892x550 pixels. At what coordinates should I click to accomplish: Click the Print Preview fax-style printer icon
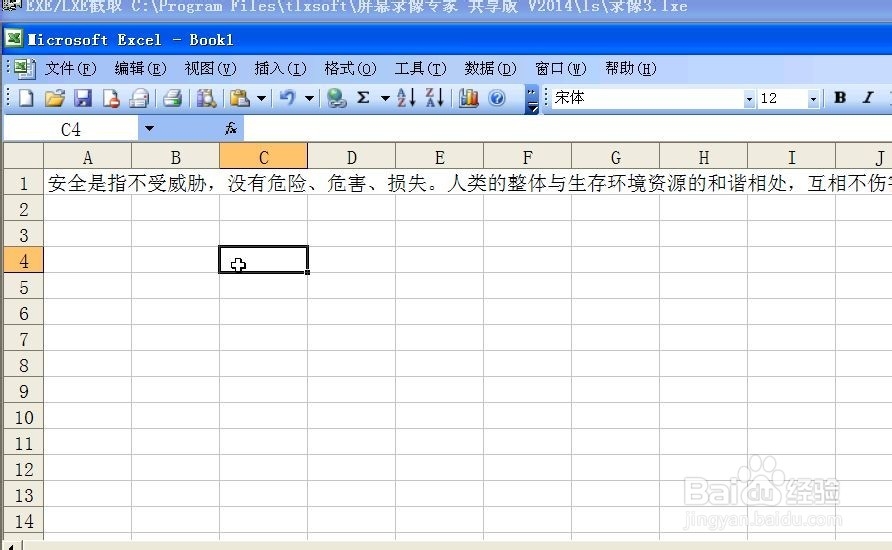pos(139,98)
